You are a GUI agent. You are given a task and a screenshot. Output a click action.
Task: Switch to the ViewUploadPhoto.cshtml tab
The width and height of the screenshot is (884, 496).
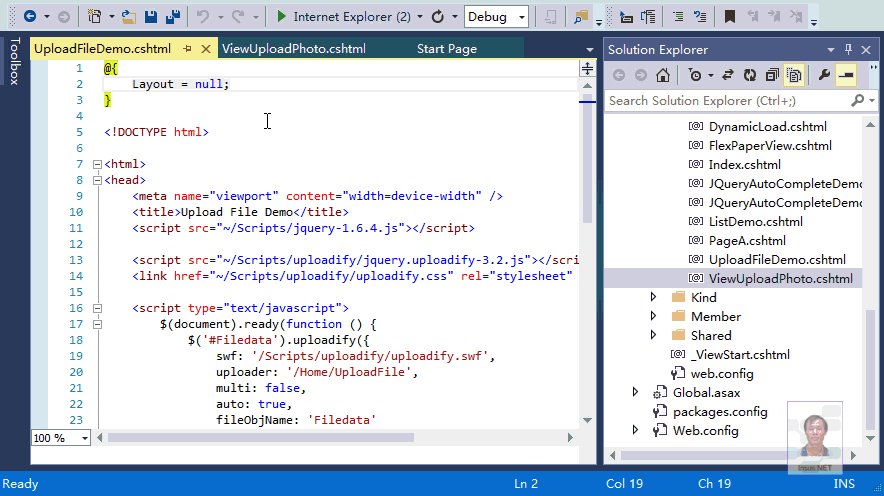294,49
